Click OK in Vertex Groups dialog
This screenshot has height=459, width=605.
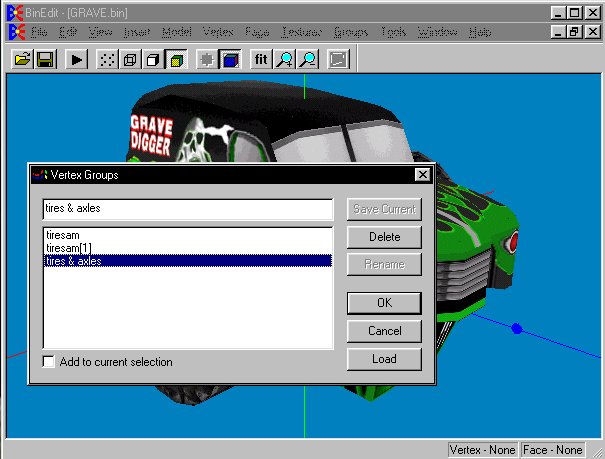(384, 303)
